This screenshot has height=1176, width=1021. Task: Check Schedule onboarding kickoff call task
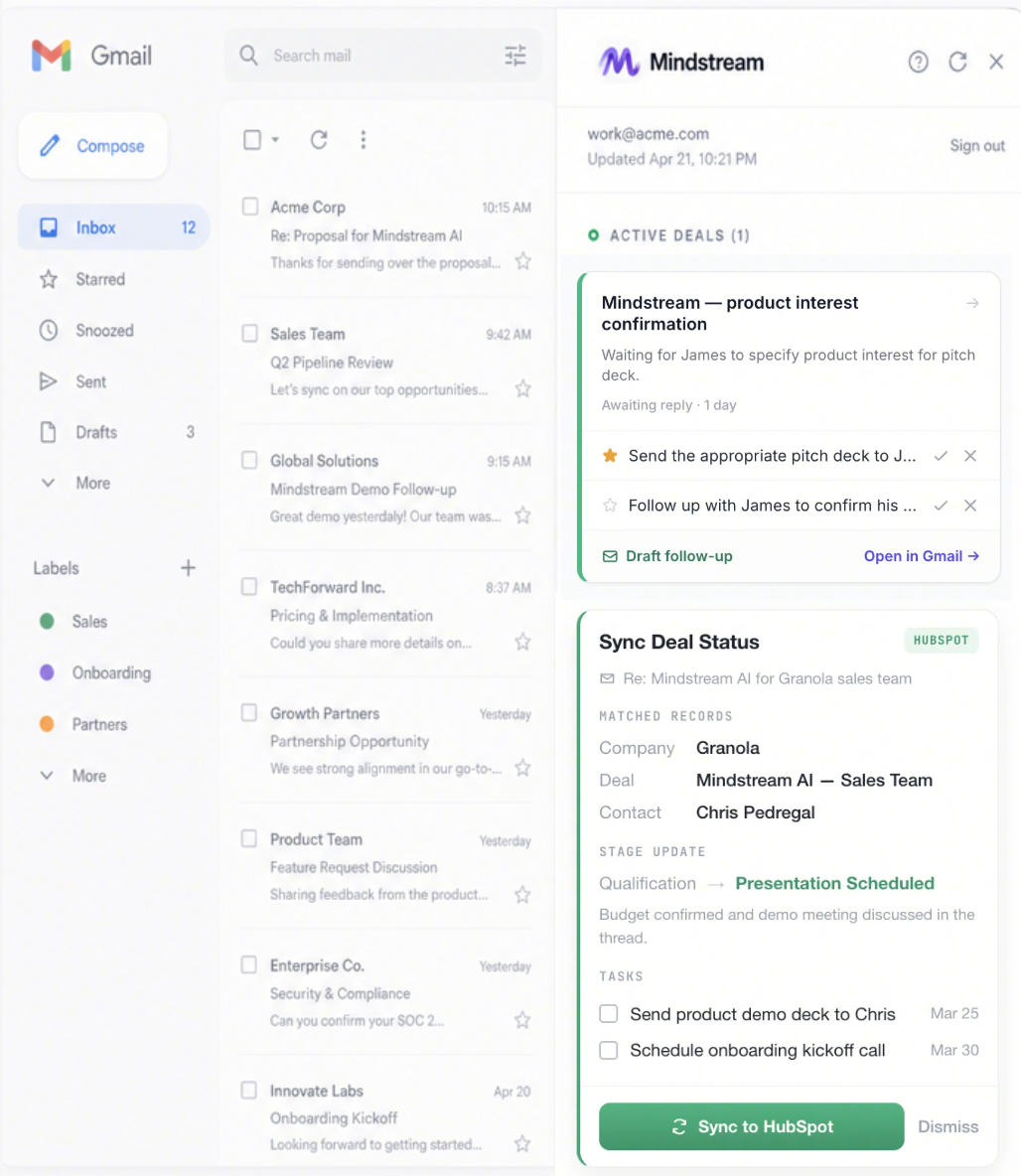pos(609,1050)
